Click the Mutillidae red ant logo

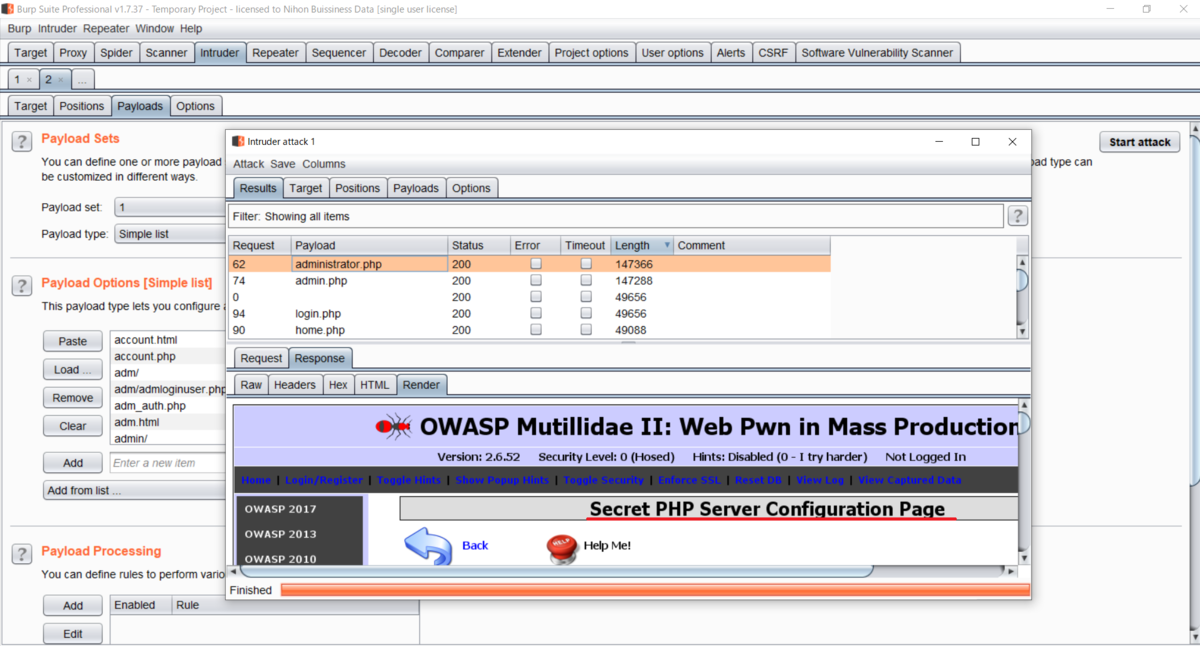click(393, 427)
